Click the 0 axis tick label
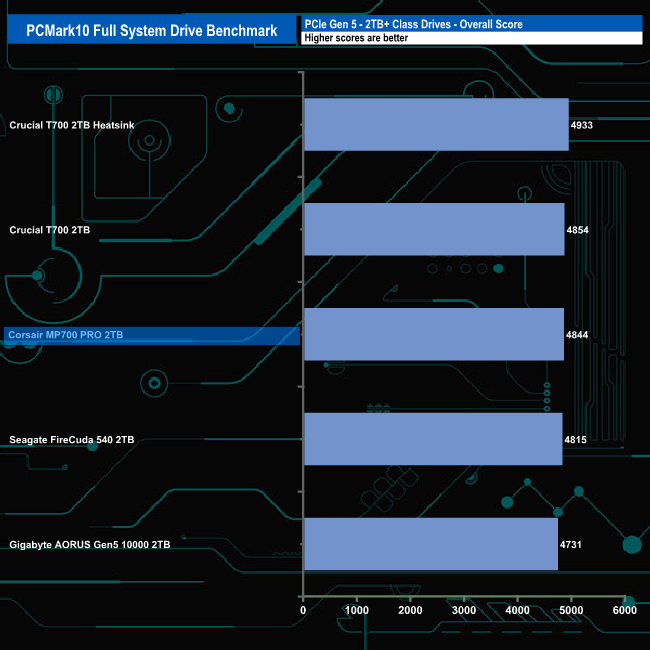This screenshot has height=650, width=650. point(303,610)
